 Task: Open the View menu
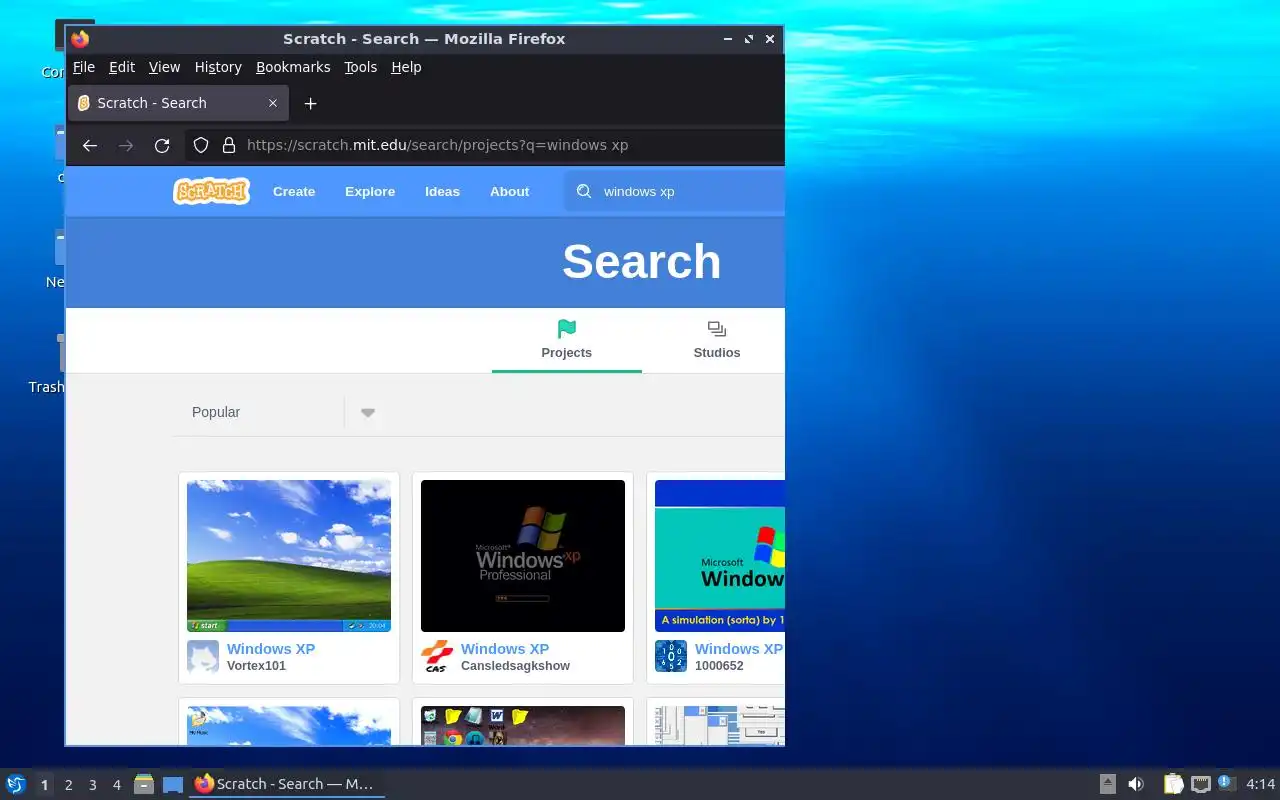pyautogui.click(x=164, y=67)
